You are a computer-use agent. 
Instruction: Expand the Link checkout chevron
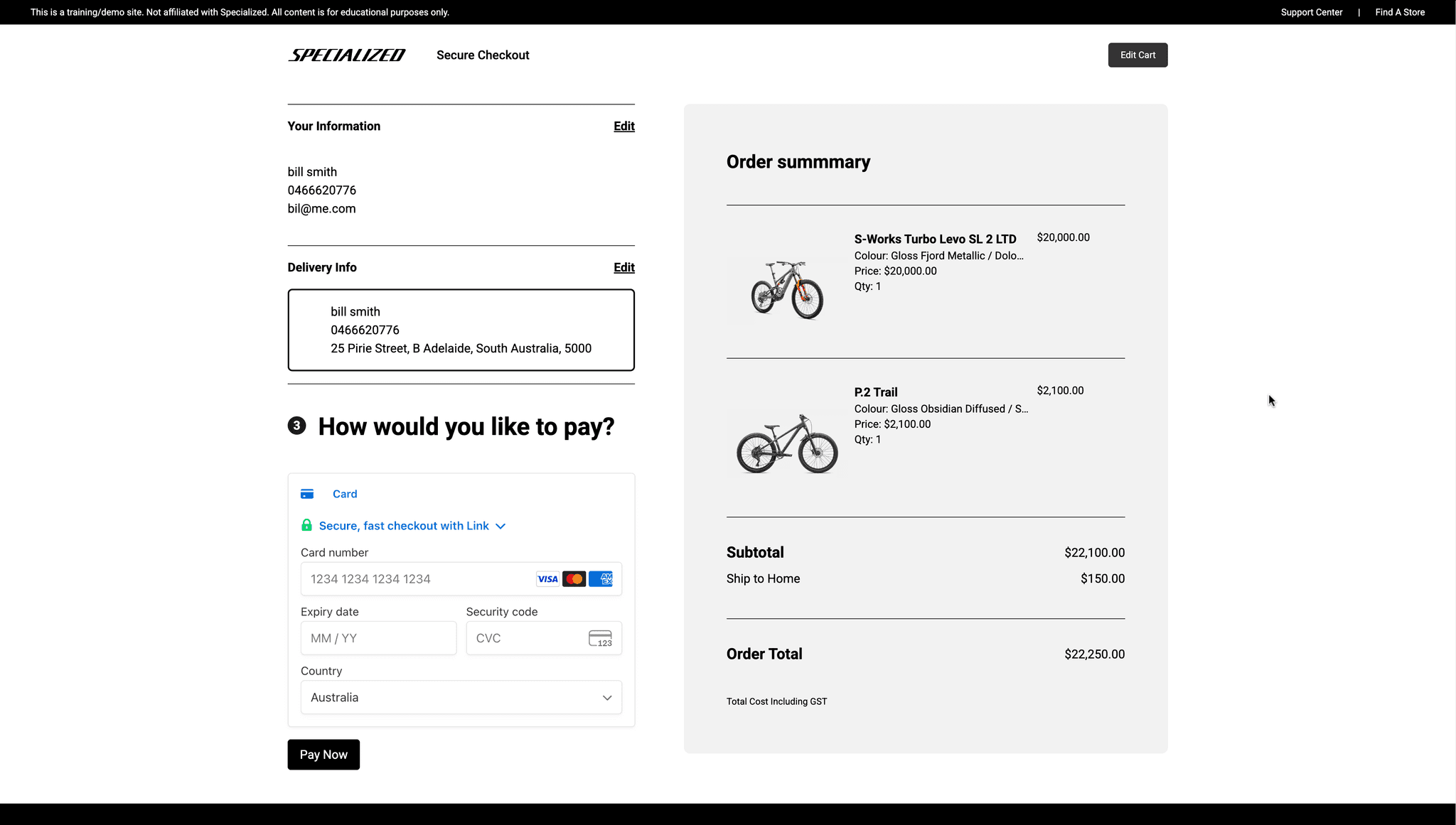[x=500, y=527]
